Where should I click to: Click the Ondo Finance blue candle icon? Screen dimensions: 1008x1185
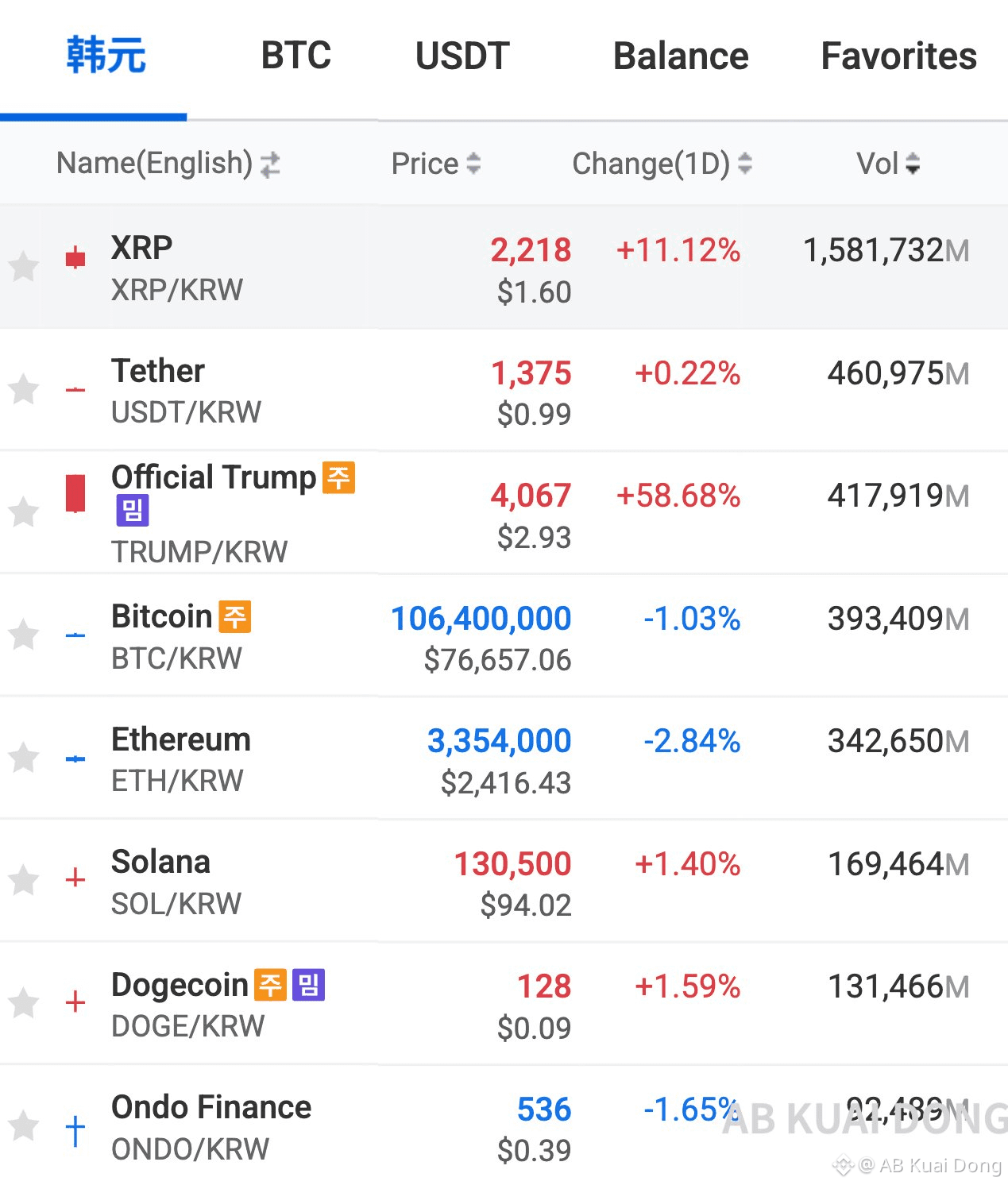(75, 1130)
